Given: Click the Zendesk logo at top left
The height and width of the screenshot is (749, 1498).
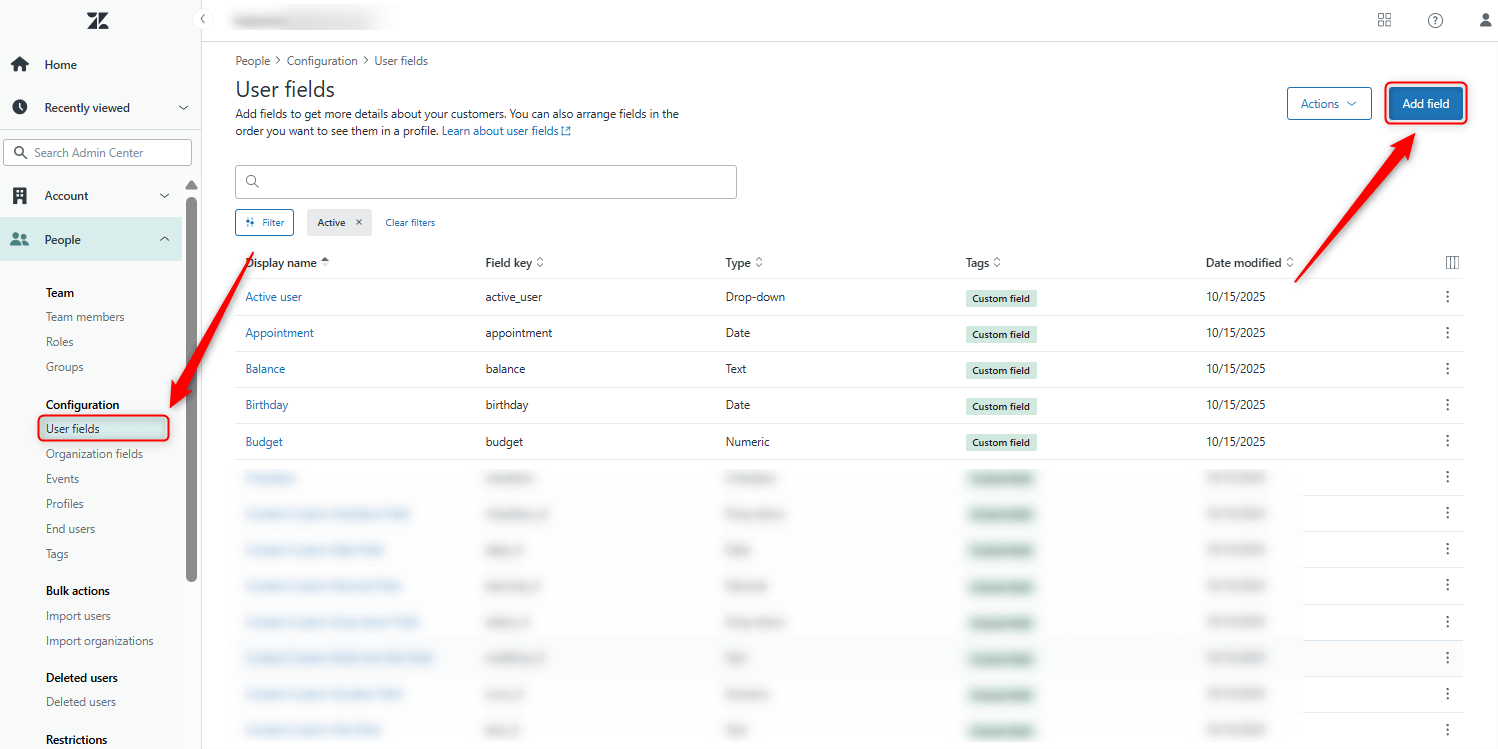Looking at the screenshot, I should (x=97, y=20).
